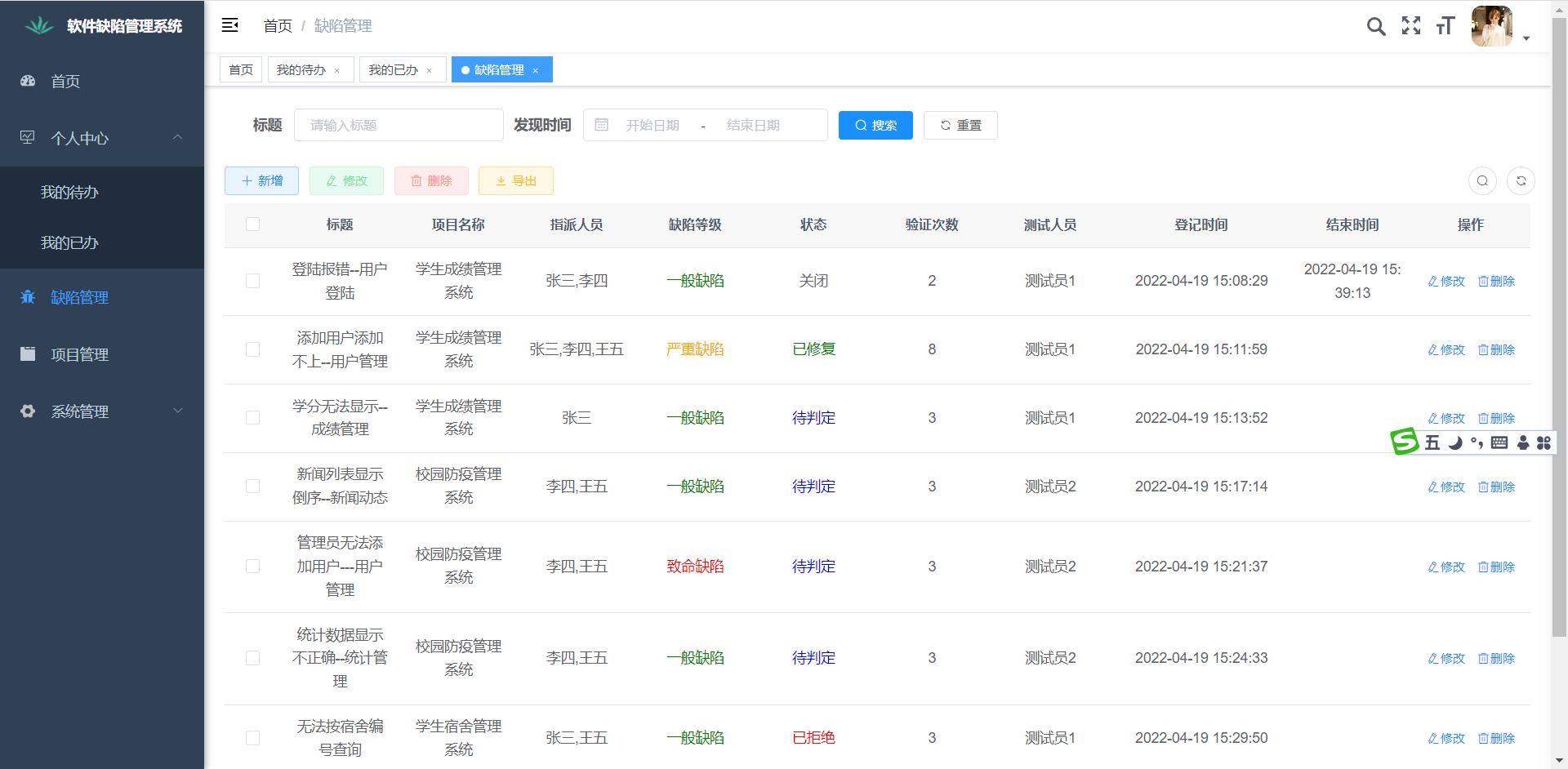Close the 我的已办 tab
1568x769 pixels.
[x=429, y=70]
